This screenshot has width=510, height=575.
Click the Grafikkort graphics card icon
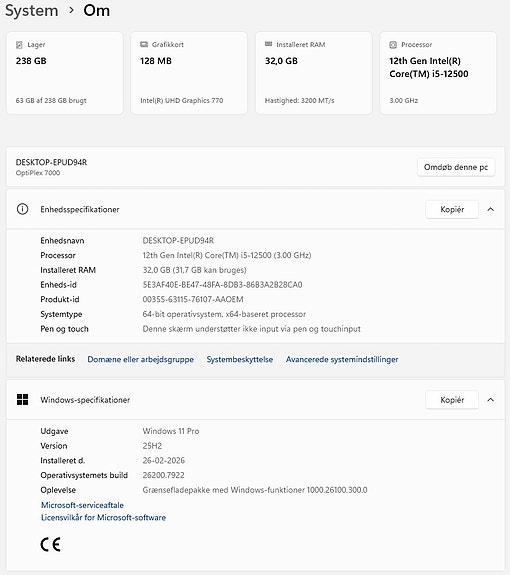[144, 44]
